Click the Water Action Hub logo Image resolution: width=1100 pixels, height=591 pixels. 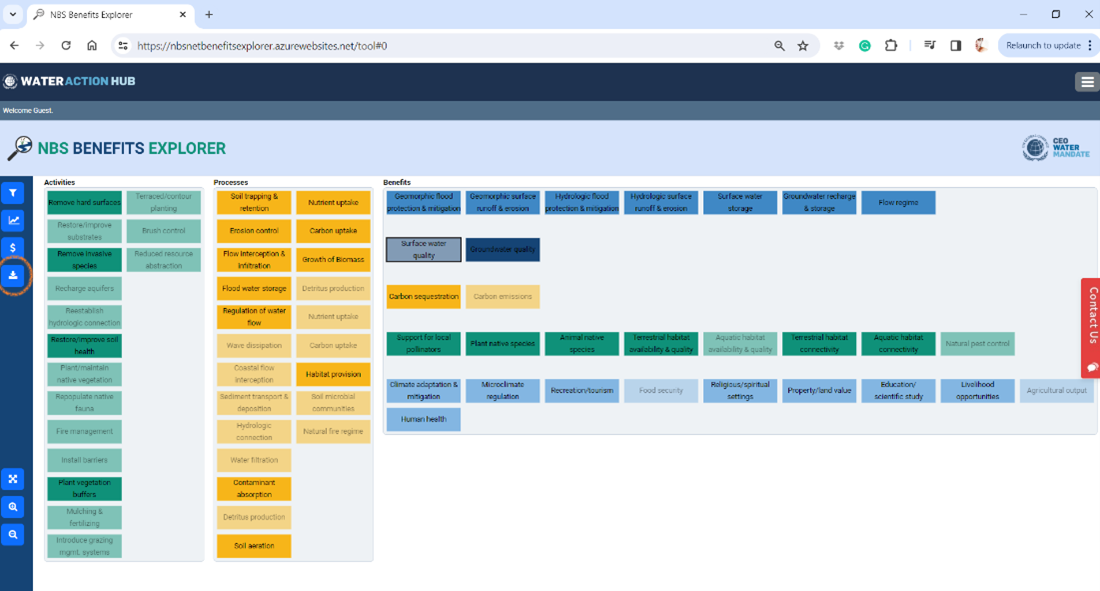(69, 81)
